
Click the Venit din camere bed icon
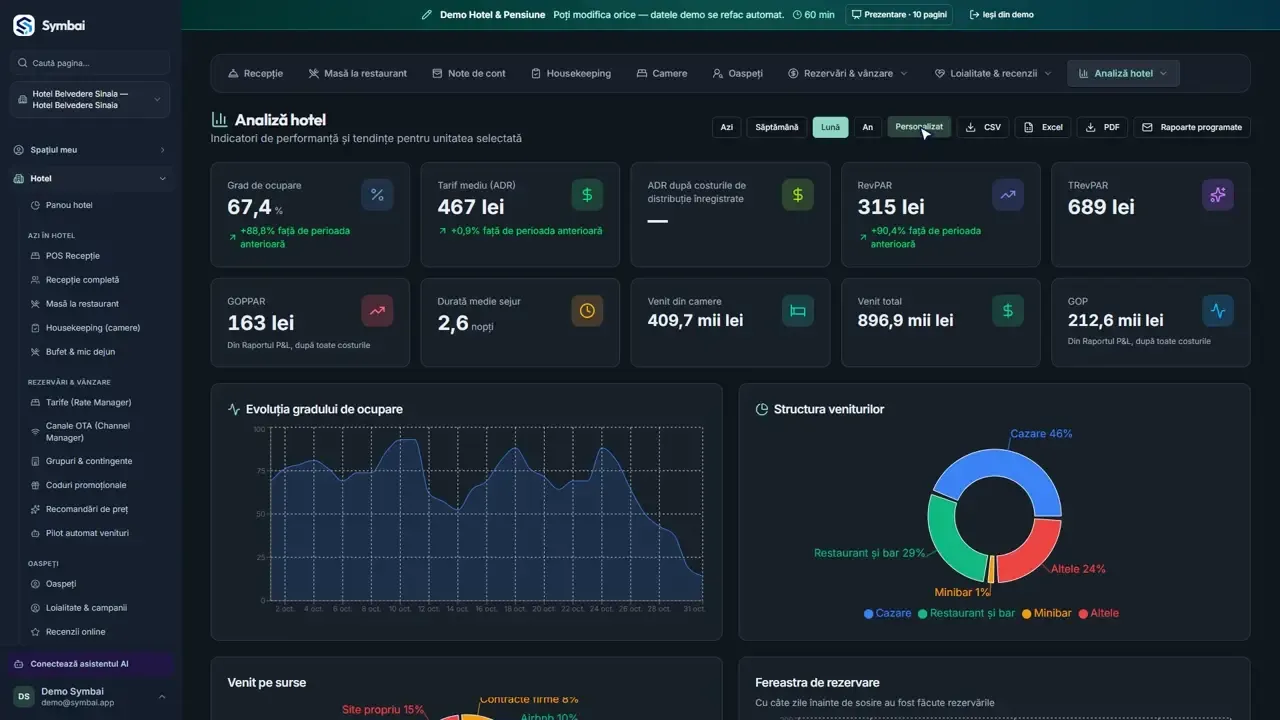(x=798, y=311)
